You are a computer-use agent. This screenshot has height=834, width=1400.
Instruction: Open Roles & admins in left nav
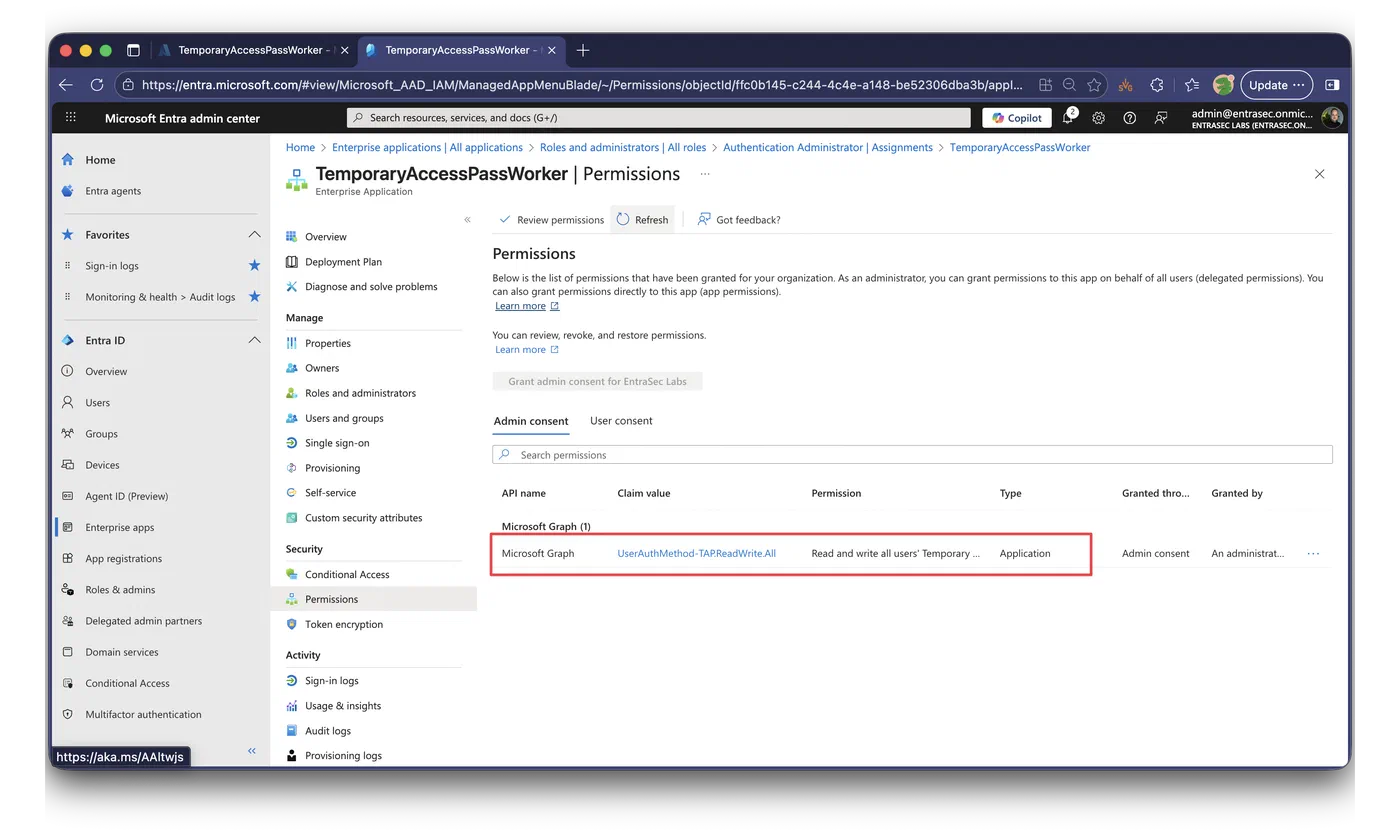(120, 590)
